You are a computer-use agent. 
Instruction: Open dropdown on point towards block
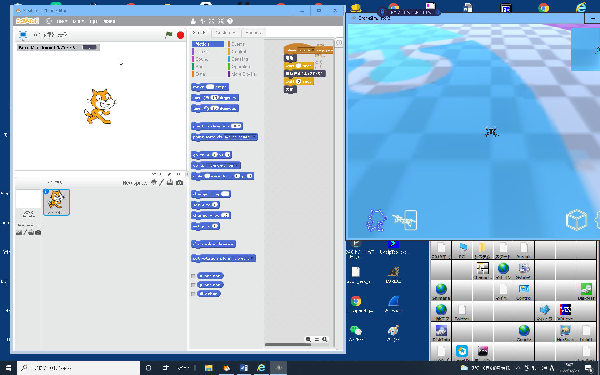[254, 137]
